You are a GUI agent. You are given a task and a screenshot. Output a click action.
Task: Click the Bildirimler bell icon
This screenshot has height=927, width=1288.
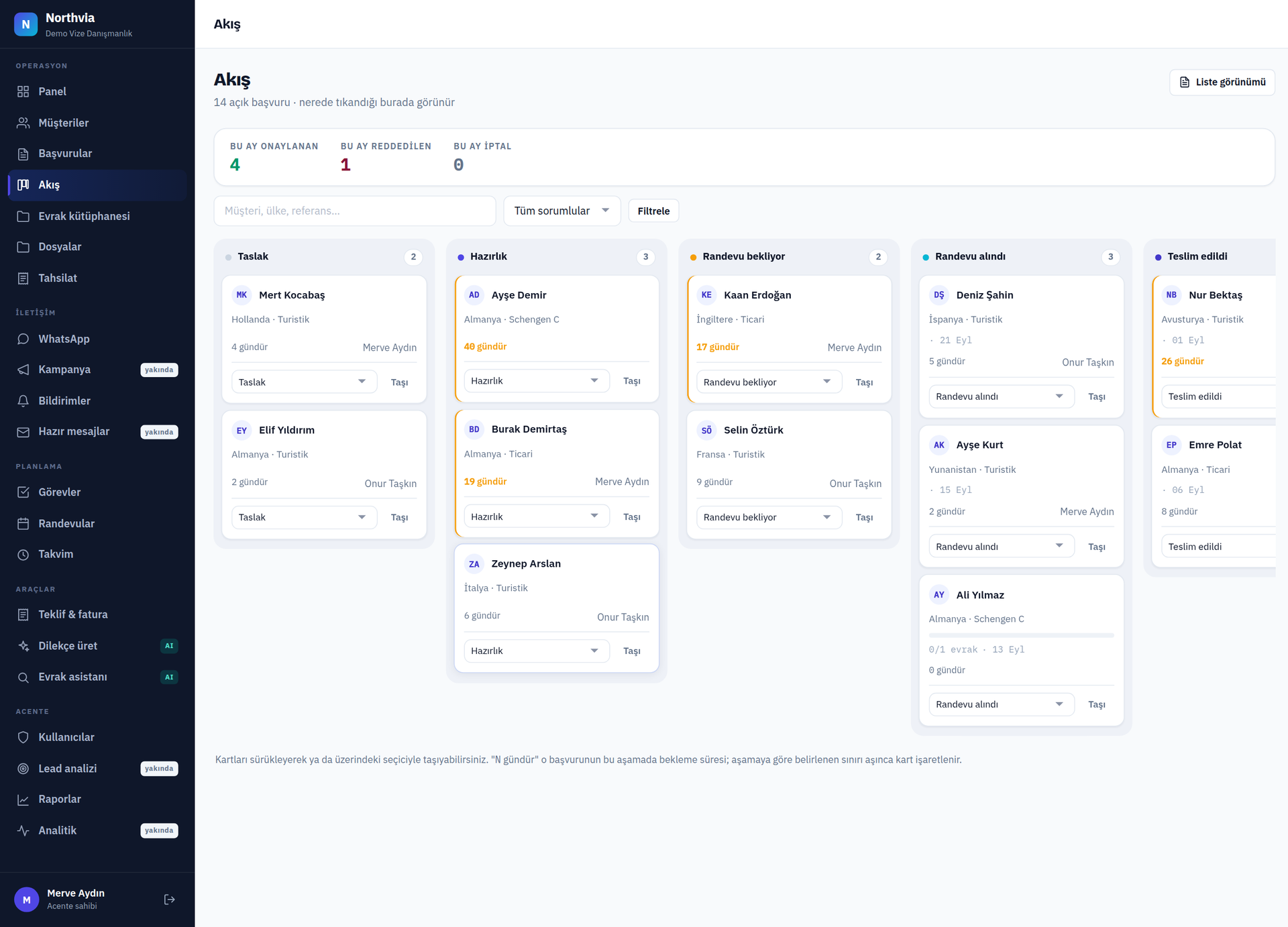tap(23, 400)
